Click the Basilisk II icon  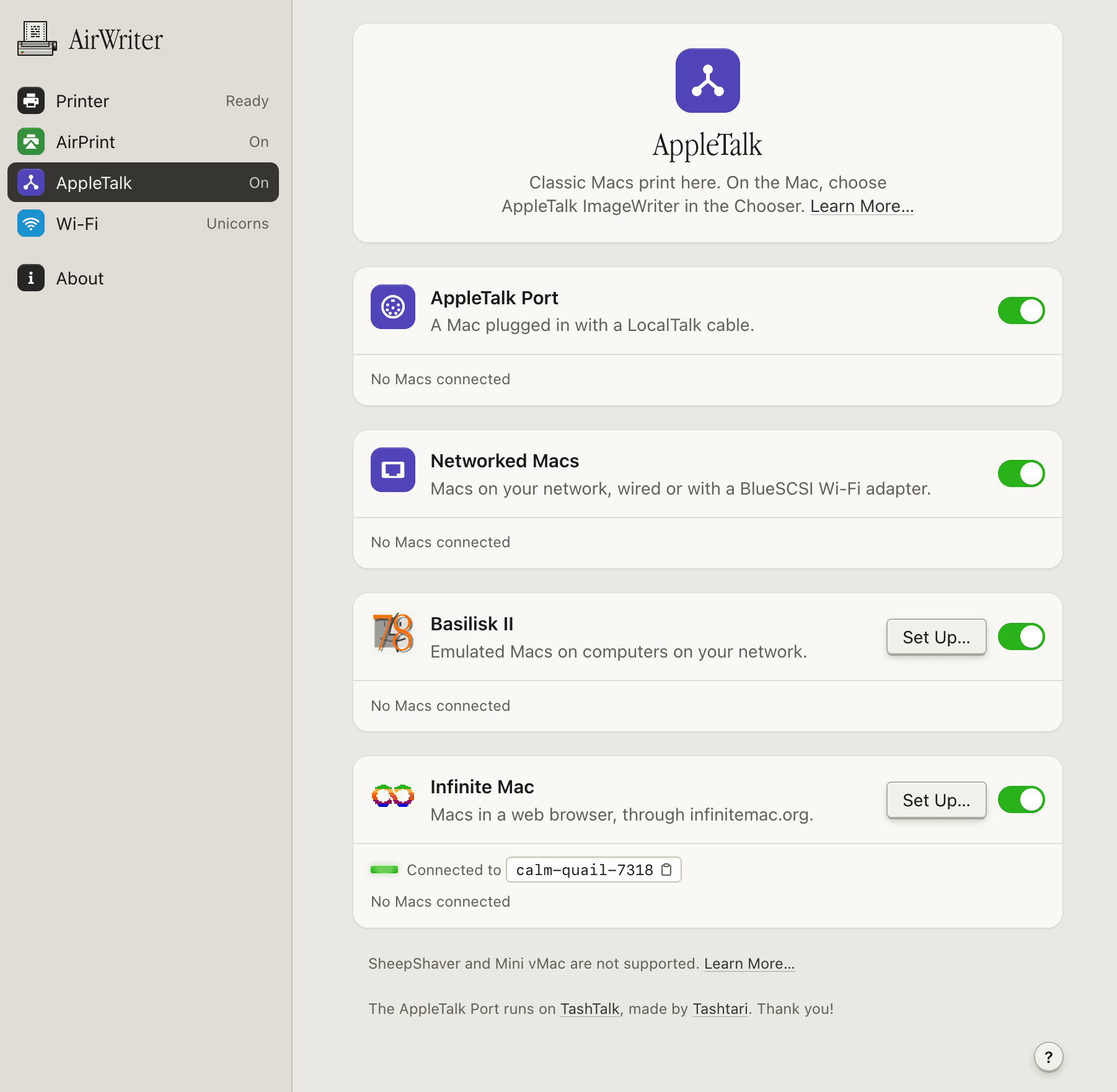point(393,633)
